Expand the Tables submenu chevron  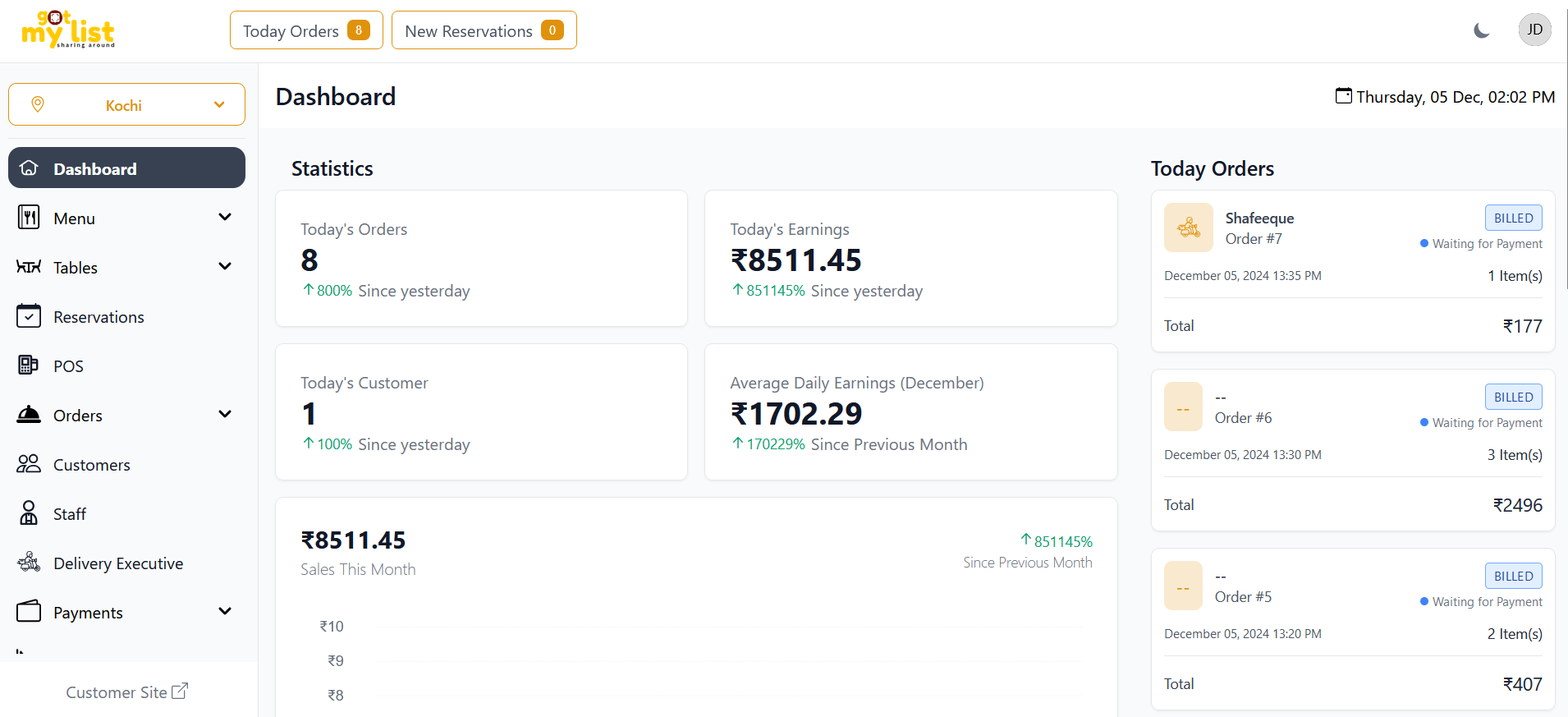pos(225,267)
